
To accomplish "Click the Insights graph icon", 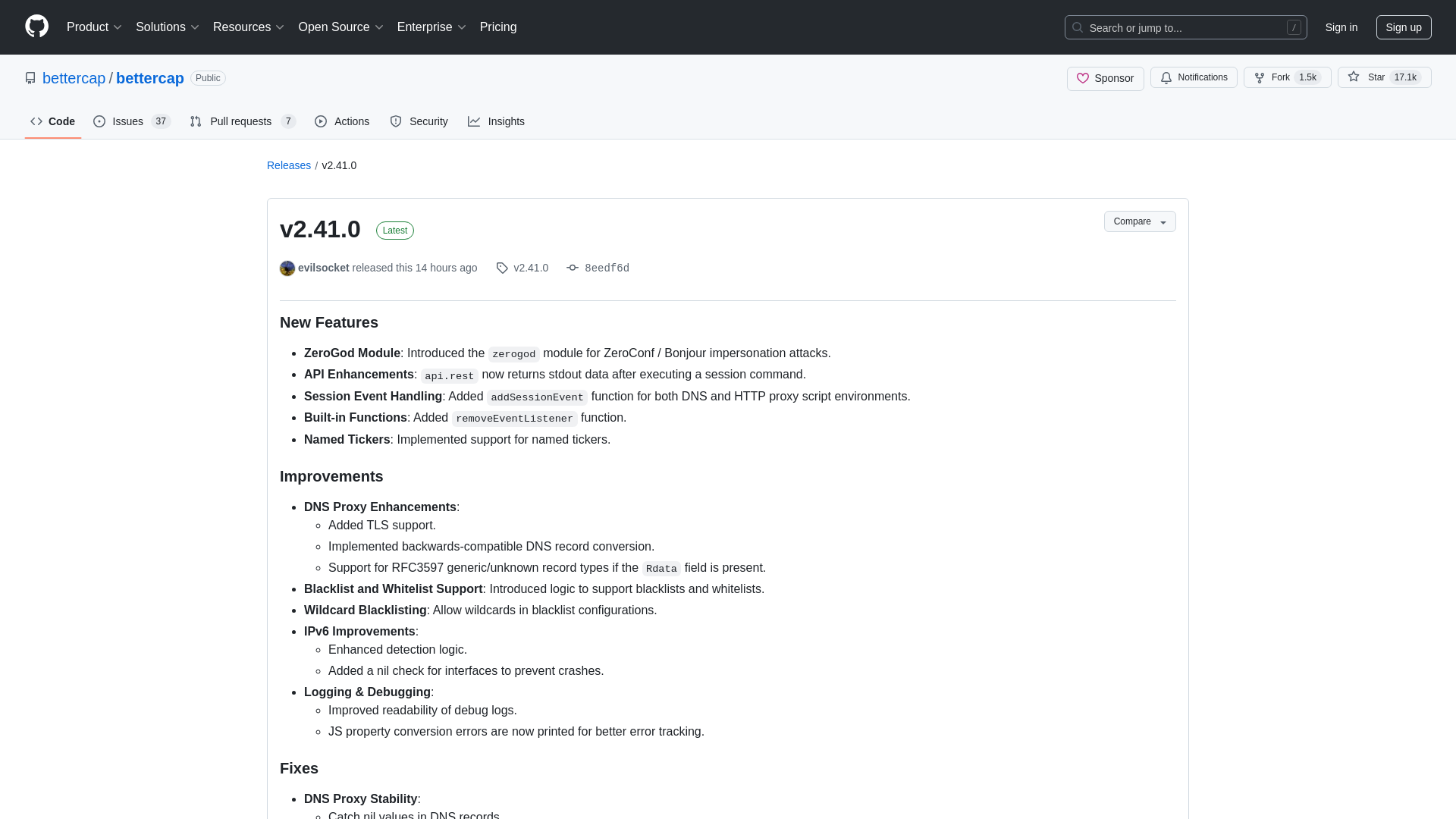I will (474, 121).
